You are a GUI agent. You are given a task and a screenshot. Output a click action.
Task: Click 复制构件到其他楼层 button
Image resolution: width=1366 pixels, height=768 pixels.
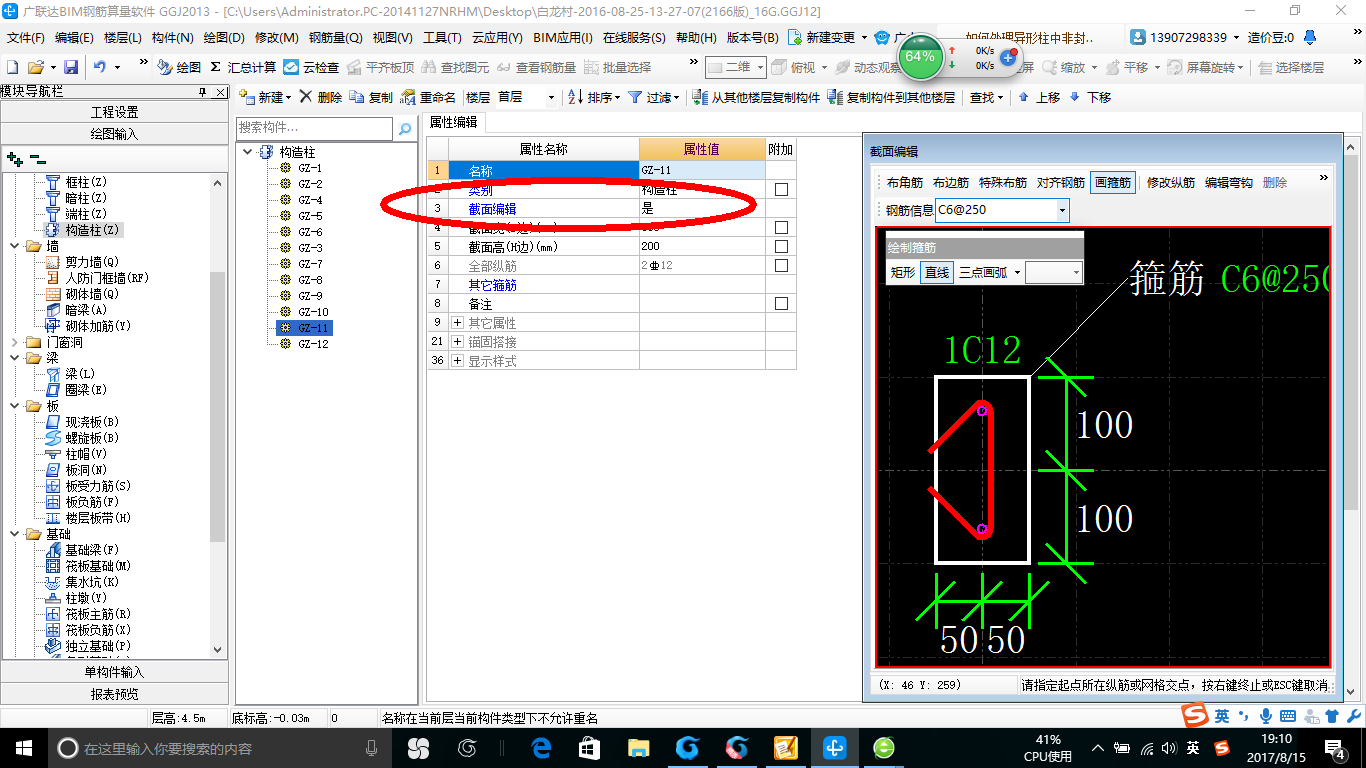[891, 97]
